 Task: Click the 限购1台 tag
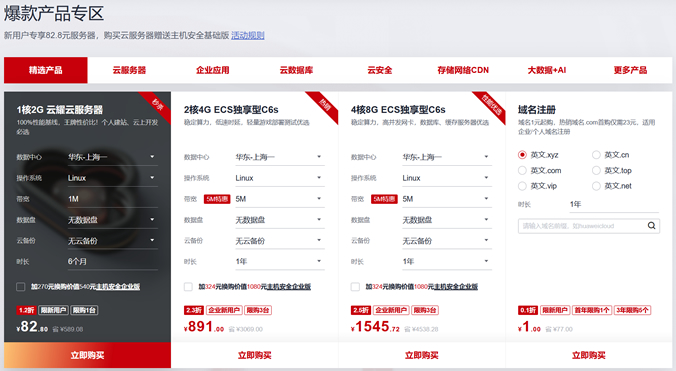(x=84, y=310)
